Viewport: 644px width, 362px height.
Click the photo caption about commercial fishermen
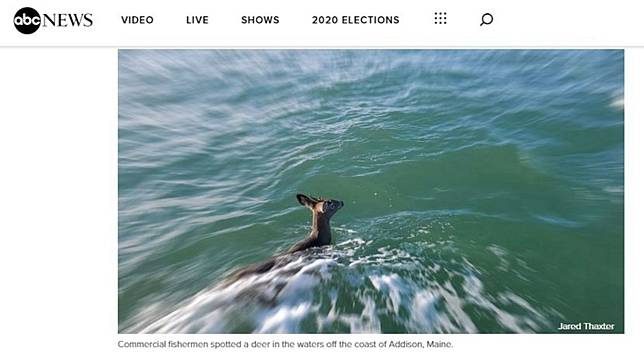coord(285,344)
